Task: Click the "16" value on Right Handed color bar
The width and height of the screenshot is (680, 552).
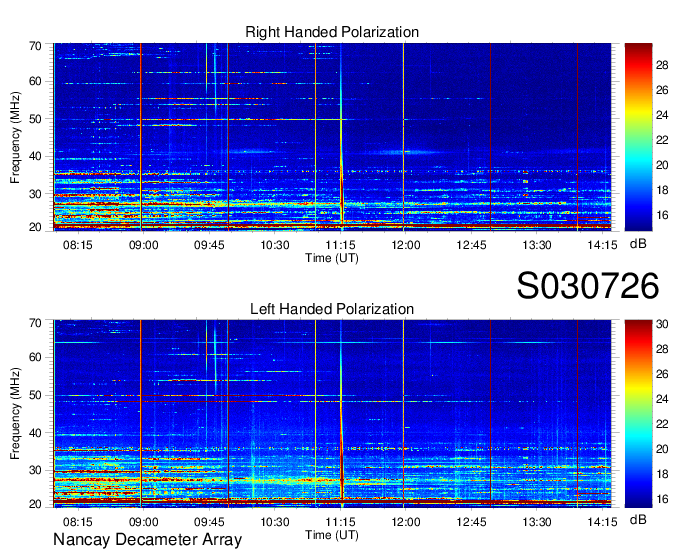Action: pyautogui.click(x=662, y=215)
